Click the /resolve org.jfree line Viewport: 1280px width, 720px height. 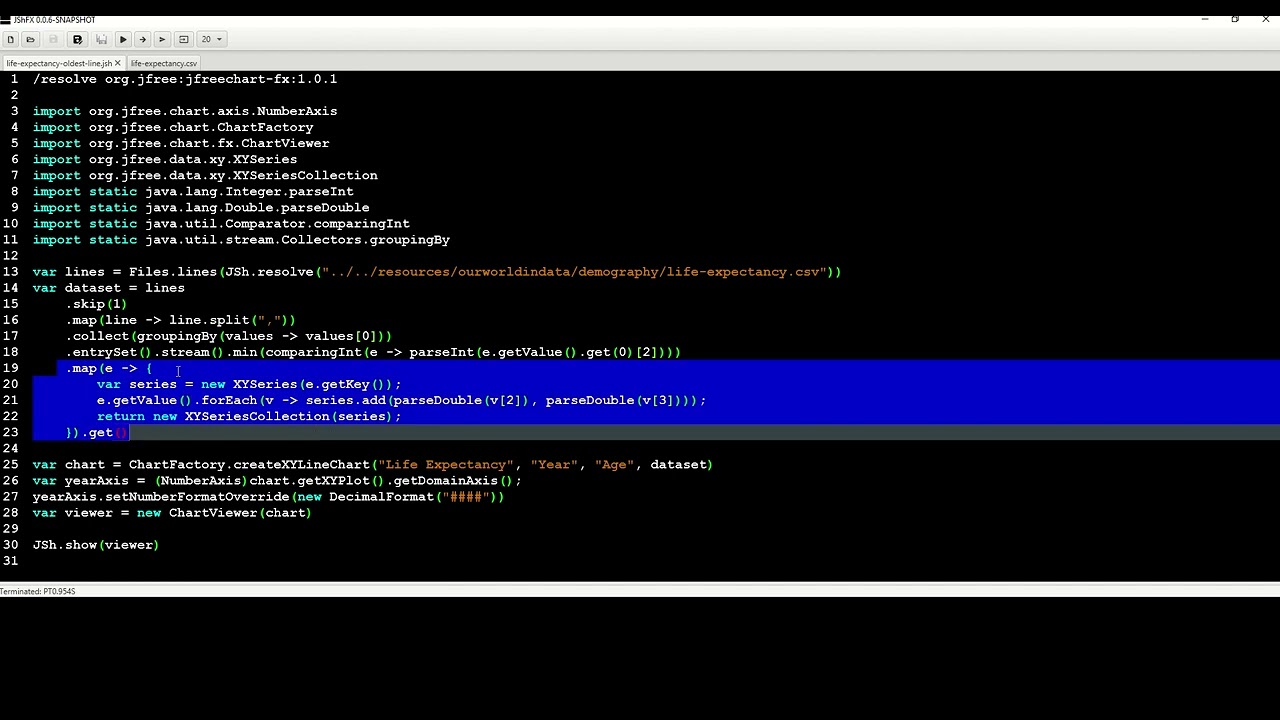(x=185, y=79)
